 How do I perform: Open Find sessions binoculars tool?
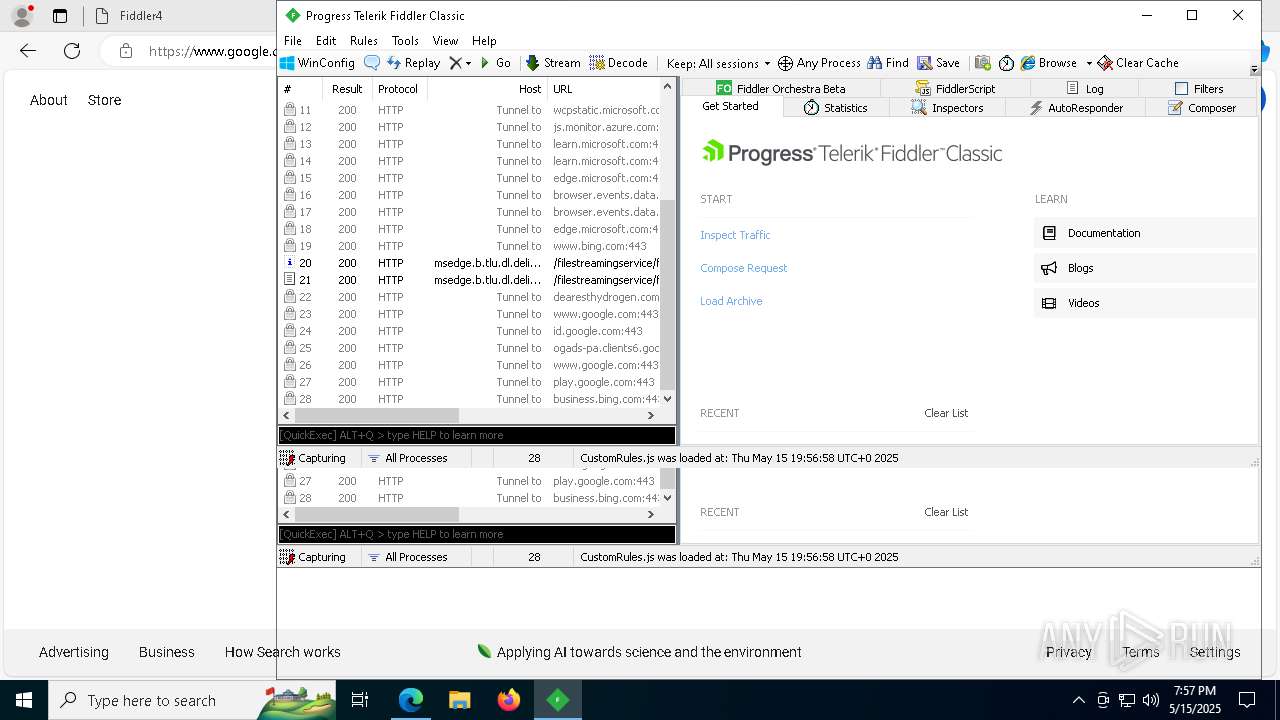coord(888,63)
